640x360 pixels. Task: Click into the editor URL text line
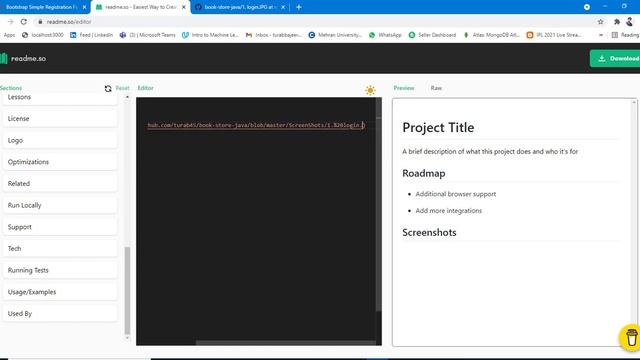pos(256,125)
